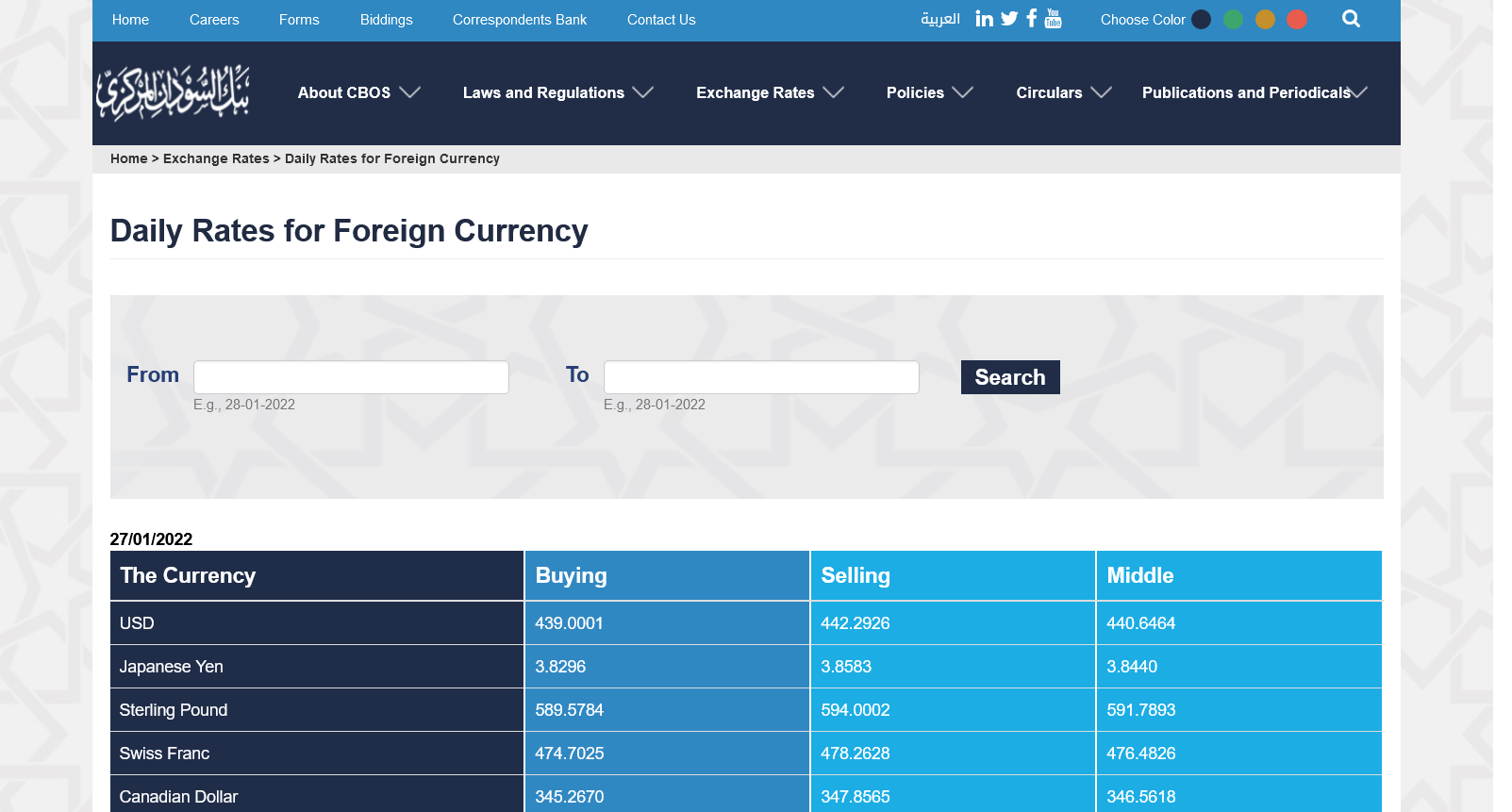This screenshot has height=812, width=1512.
Task: Expand the Exchange Rates dropdown
Action: pyautogui.click(x=769, y=92)
